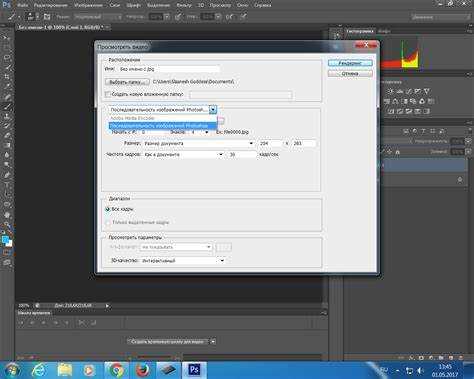Select the Hand tool
The height and width of the screenshot is (379, 474).
point(7,215)
